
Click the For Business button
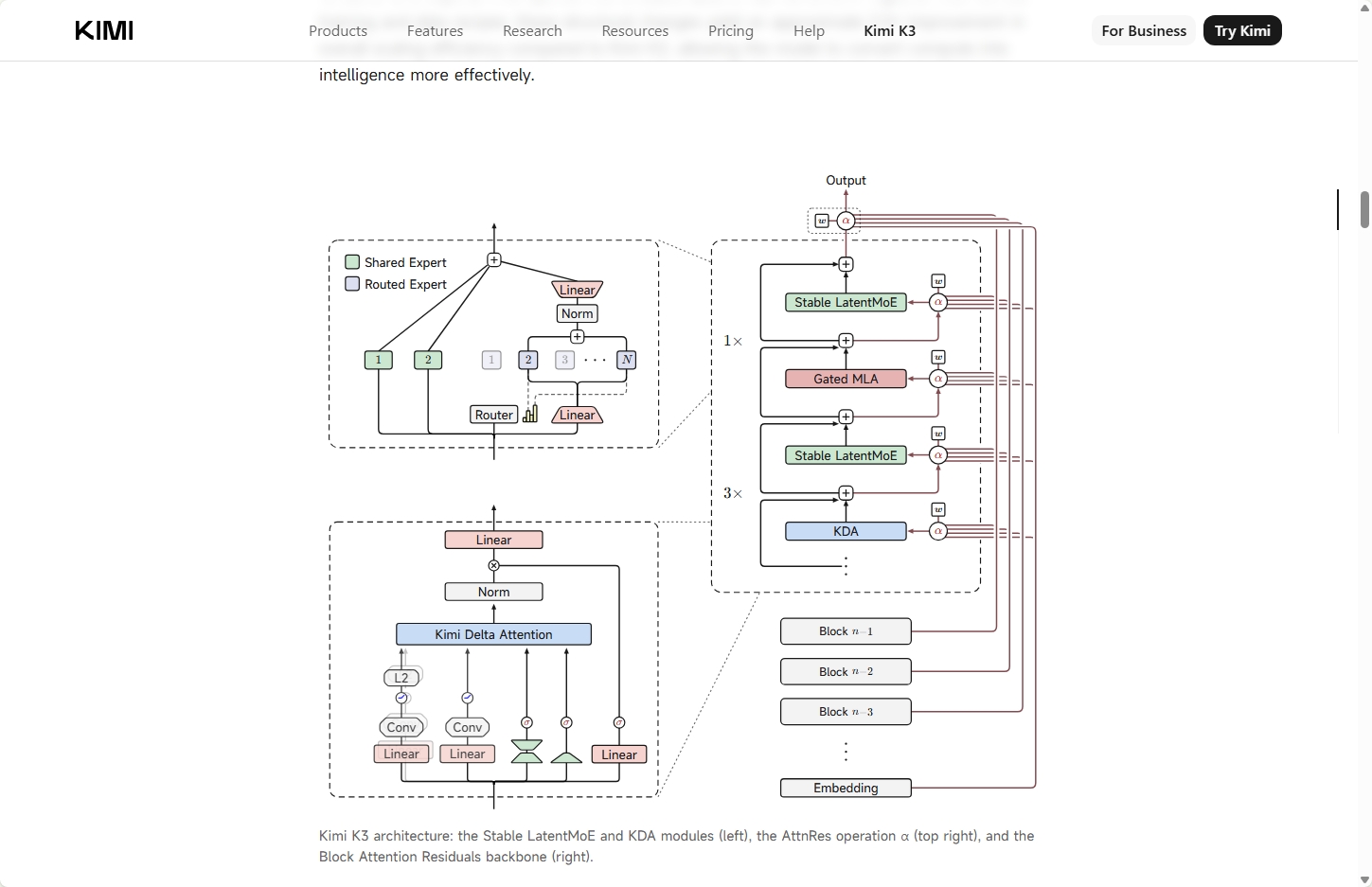[x=1144, y=30]
